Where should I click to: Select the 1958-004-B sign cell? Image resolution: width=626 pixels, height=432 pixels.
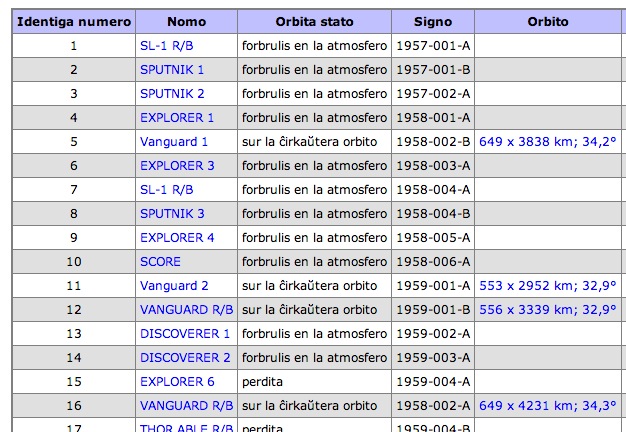[433, 214]
